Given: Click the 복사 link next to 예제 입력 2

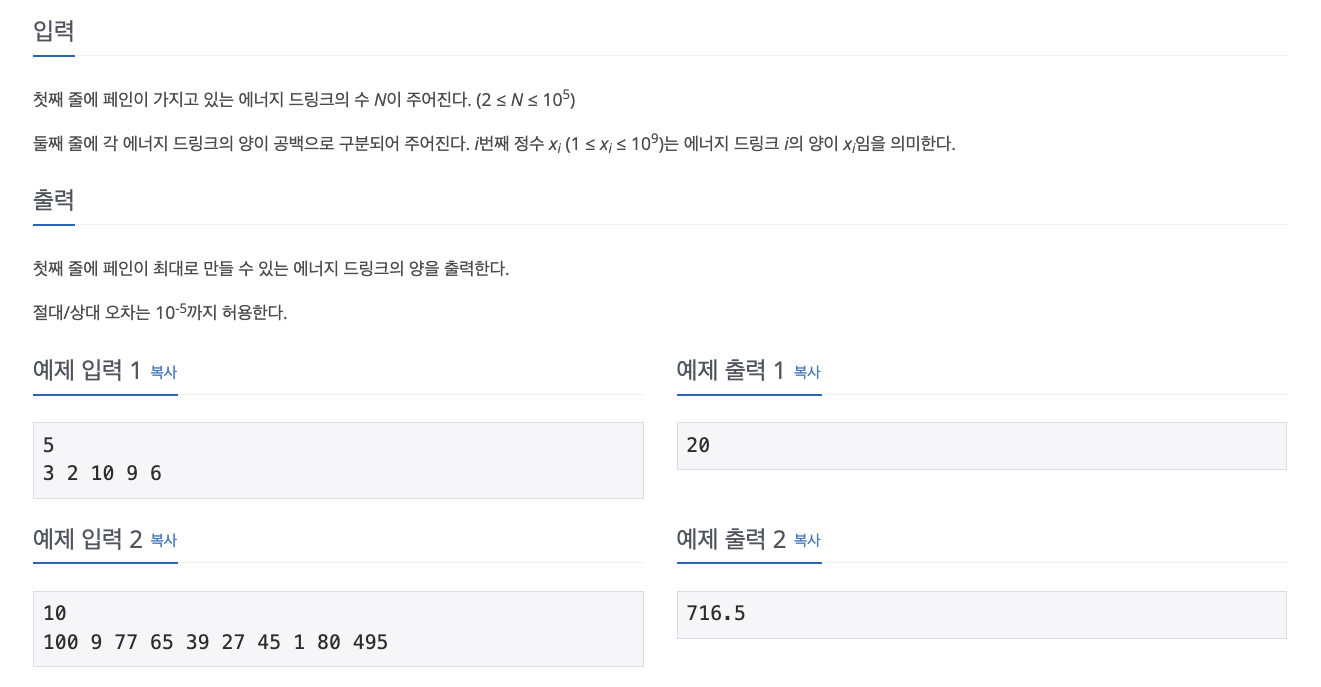Looking at the screenshot, I should pos(163,540).
